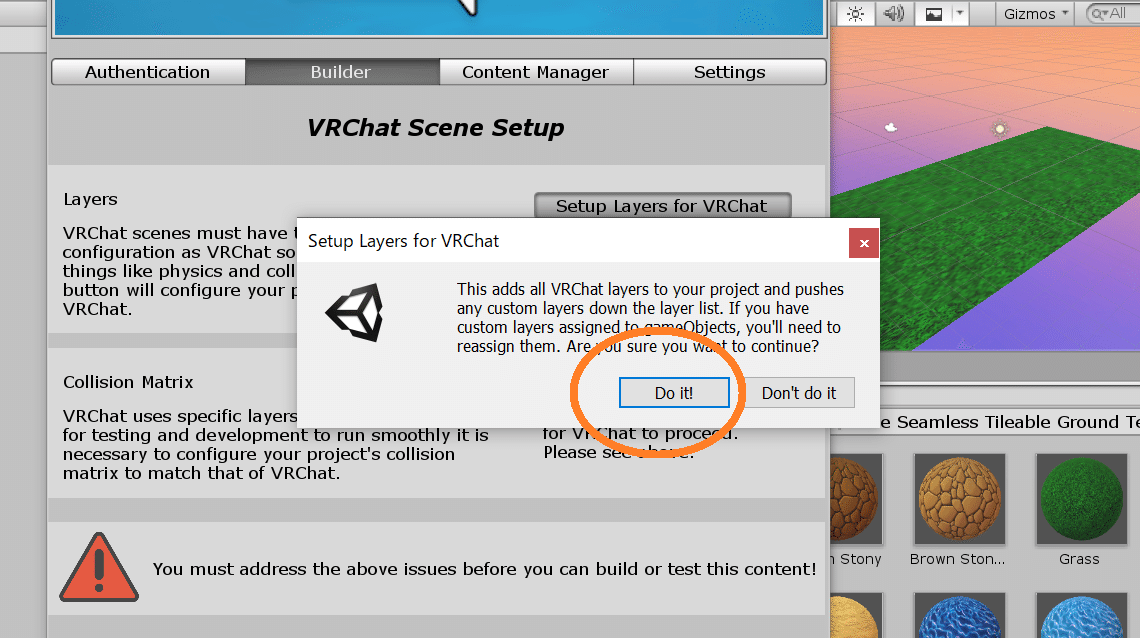Click Setup Layers for VRChat button

click(662, 206)
